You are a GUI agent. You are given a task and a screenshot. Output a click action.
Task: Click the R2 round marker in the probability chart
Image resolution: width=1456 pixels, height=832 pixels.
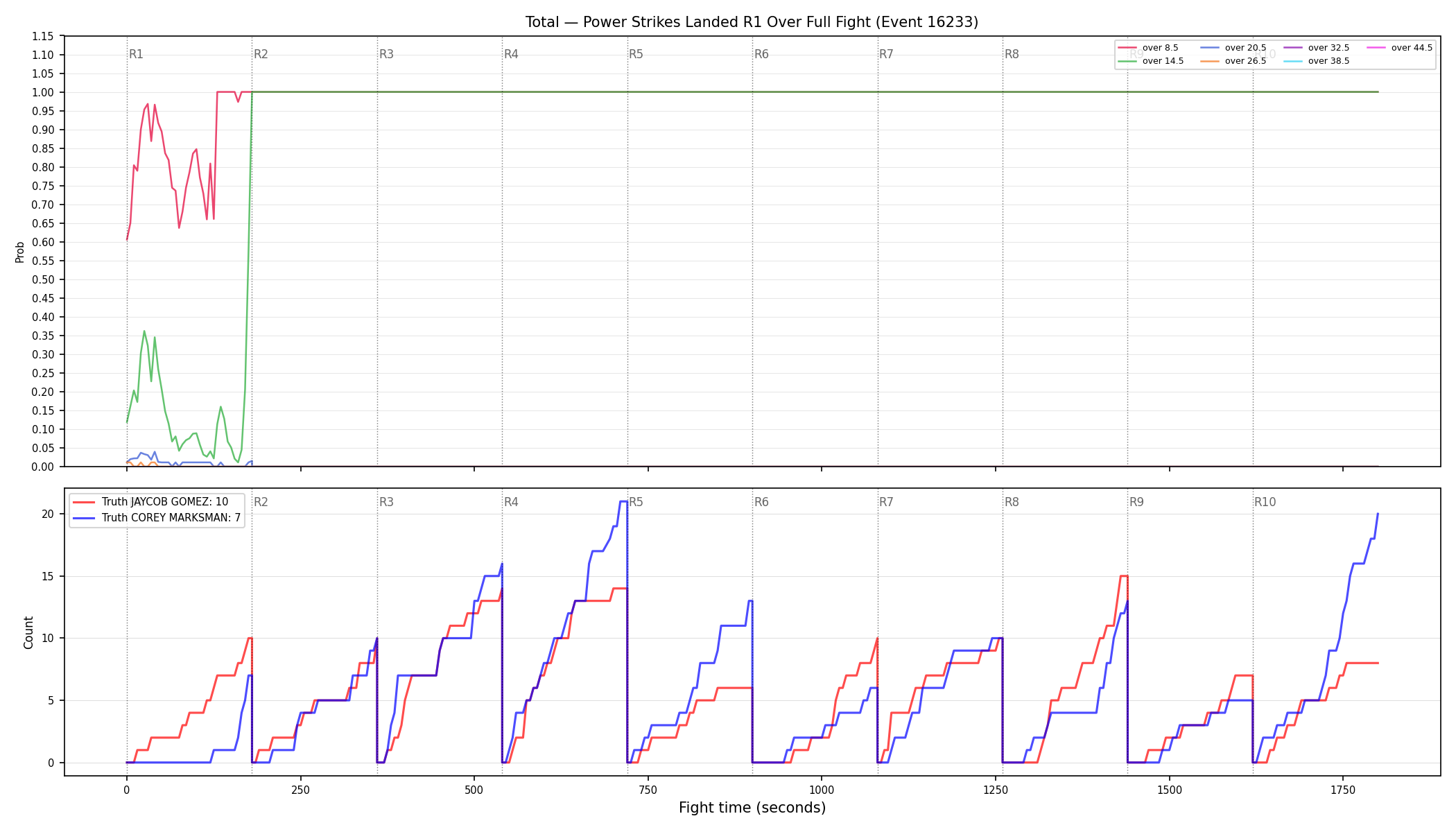click(x=261, y=54)
